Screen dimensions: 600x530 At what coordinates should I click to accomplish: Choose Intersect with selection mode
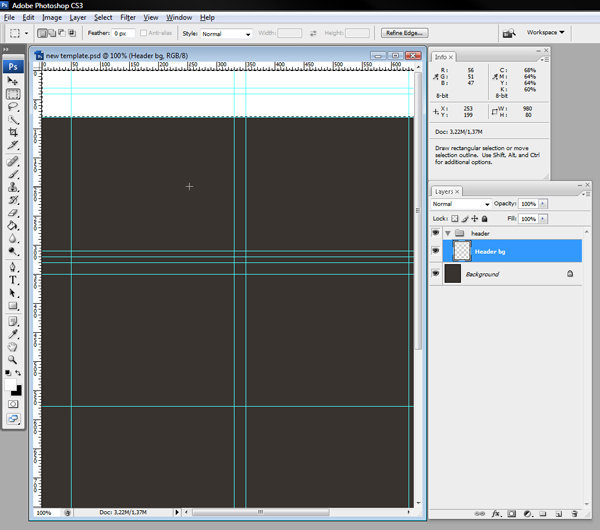point(72,33)
